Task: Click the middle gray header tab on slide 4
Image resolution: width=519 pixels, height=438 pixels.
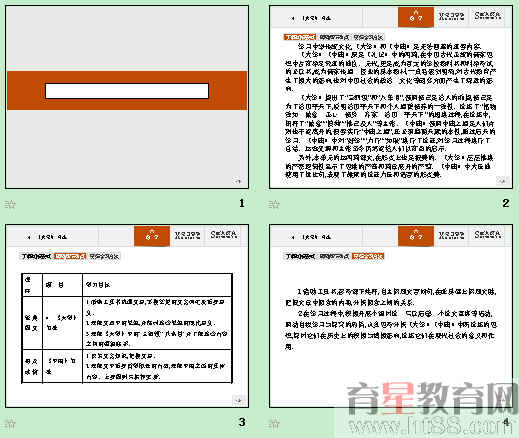Action: pos(451,235)
